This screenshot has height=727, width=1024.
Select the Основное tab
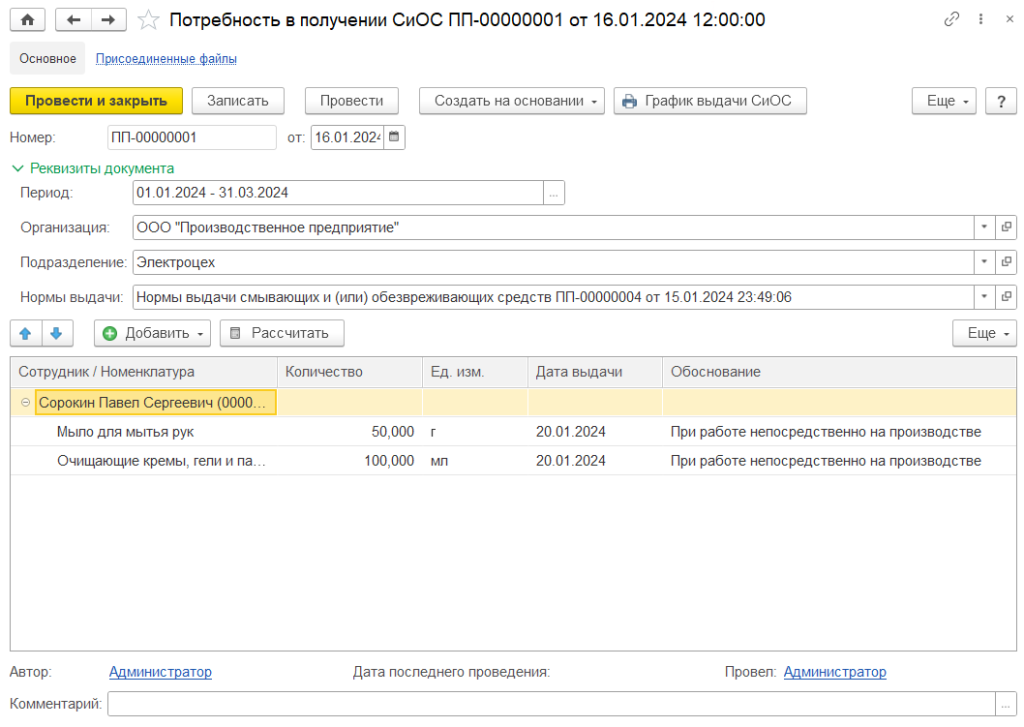tap(48, 59)
